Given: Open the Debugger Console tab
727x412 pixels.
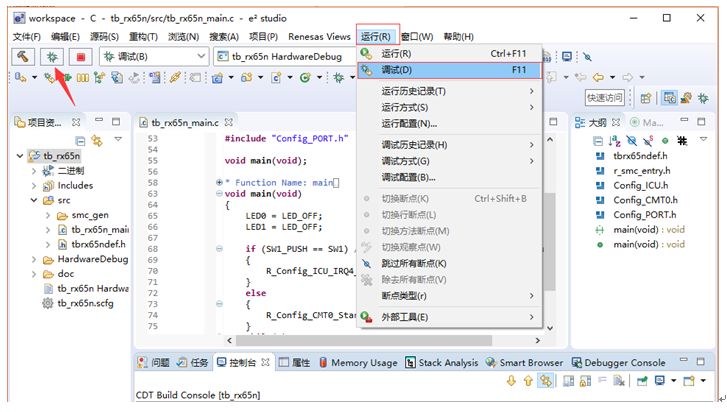Looking at the screenshot, I should pos(619,362).
